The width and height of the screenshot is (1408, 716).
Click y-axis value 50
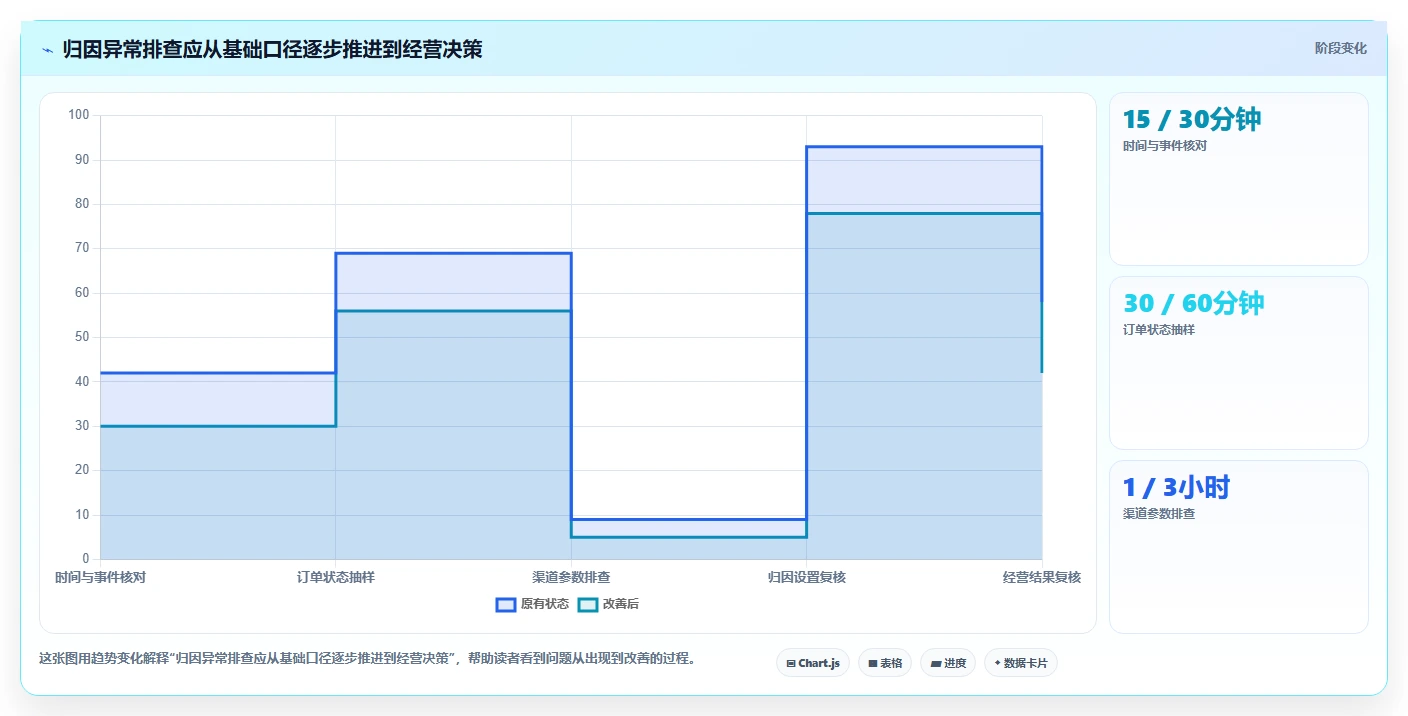click(x=82, y=337)
